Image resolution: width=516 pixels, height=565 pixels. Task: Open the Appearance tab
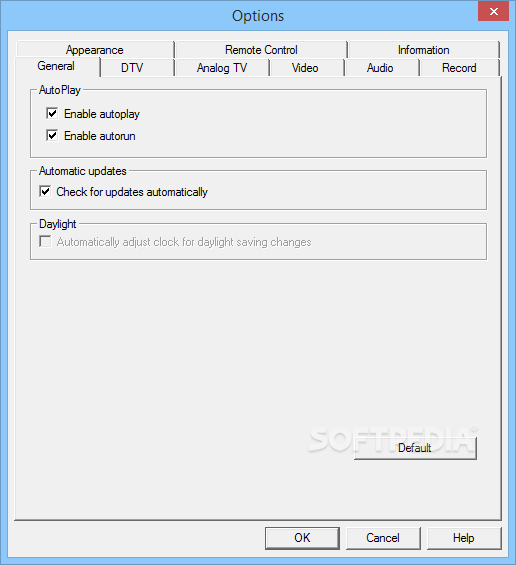point(95,50)
